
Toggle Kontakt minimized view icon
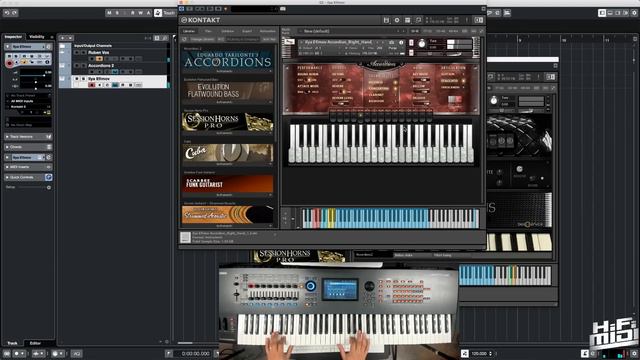tap(418, 20)
